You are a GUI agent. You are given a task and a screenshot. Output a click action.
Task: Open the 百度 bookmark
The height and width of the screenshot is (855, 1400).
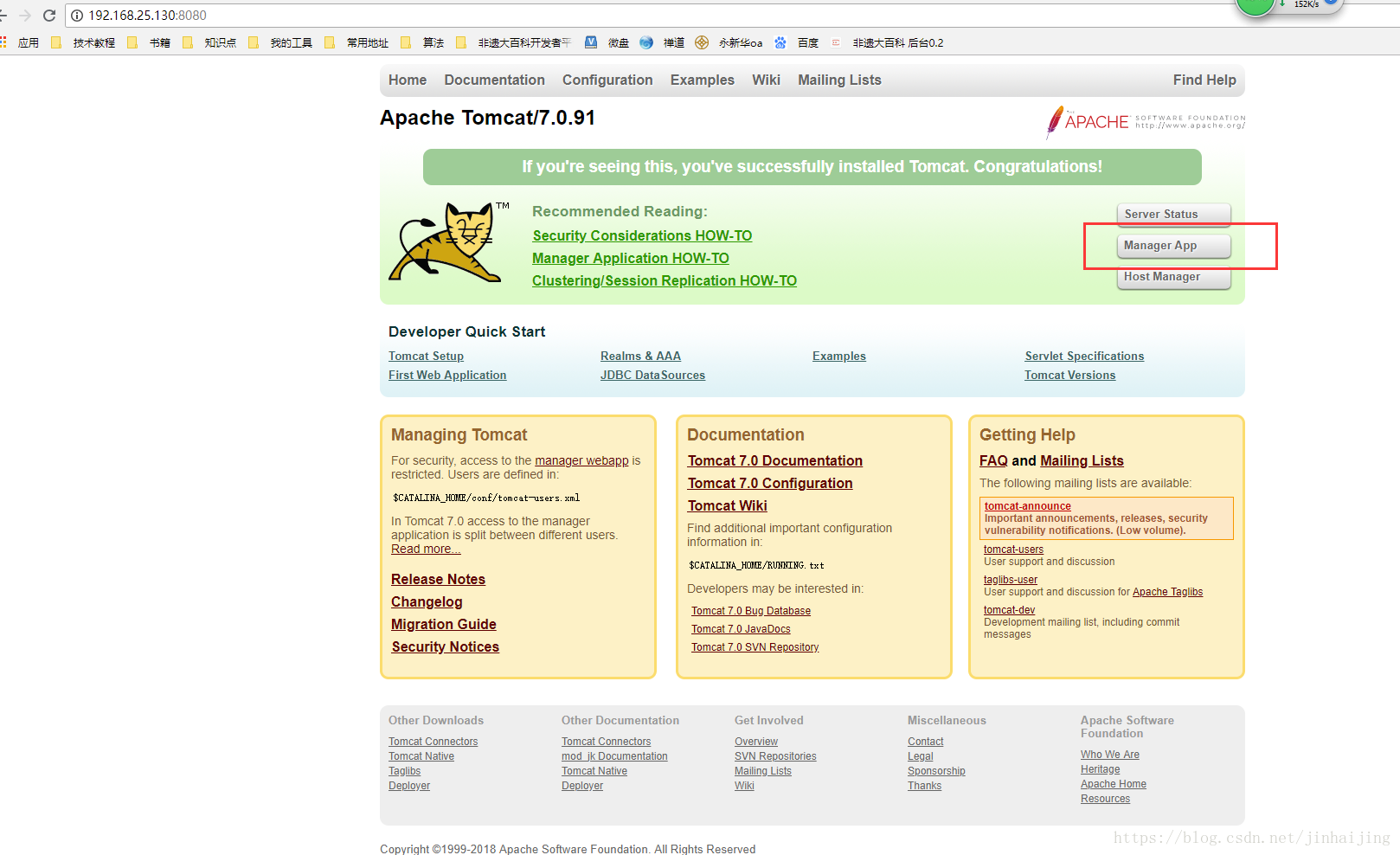tap(797, 42)
